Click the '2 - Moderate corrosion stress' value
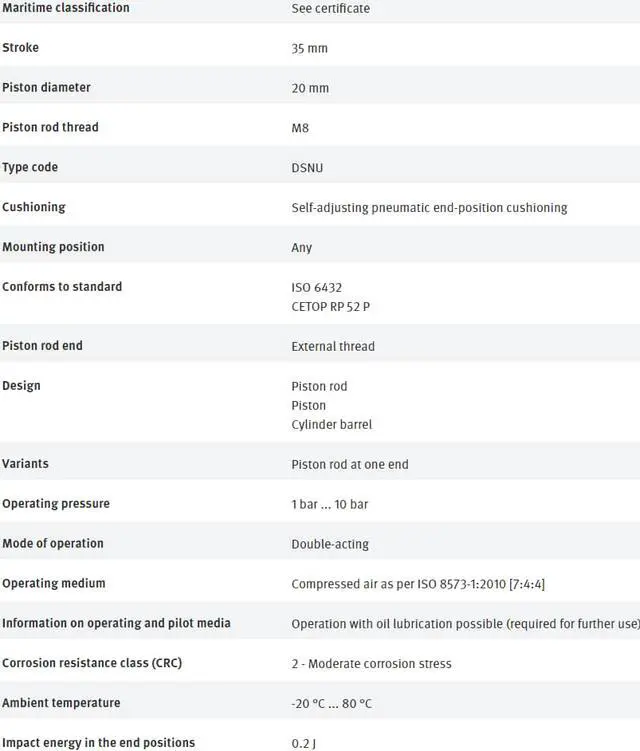 tap(371, 664)
